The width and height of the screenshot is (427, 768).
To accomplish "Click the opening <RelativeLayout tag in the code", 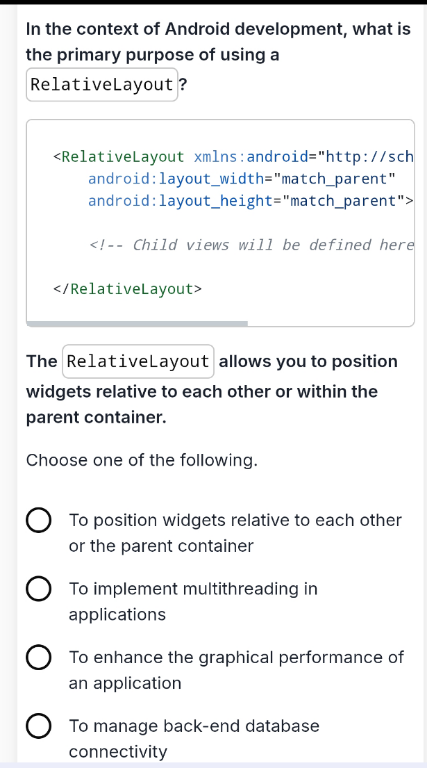I will pyautogui.click(x=119, y=157).
